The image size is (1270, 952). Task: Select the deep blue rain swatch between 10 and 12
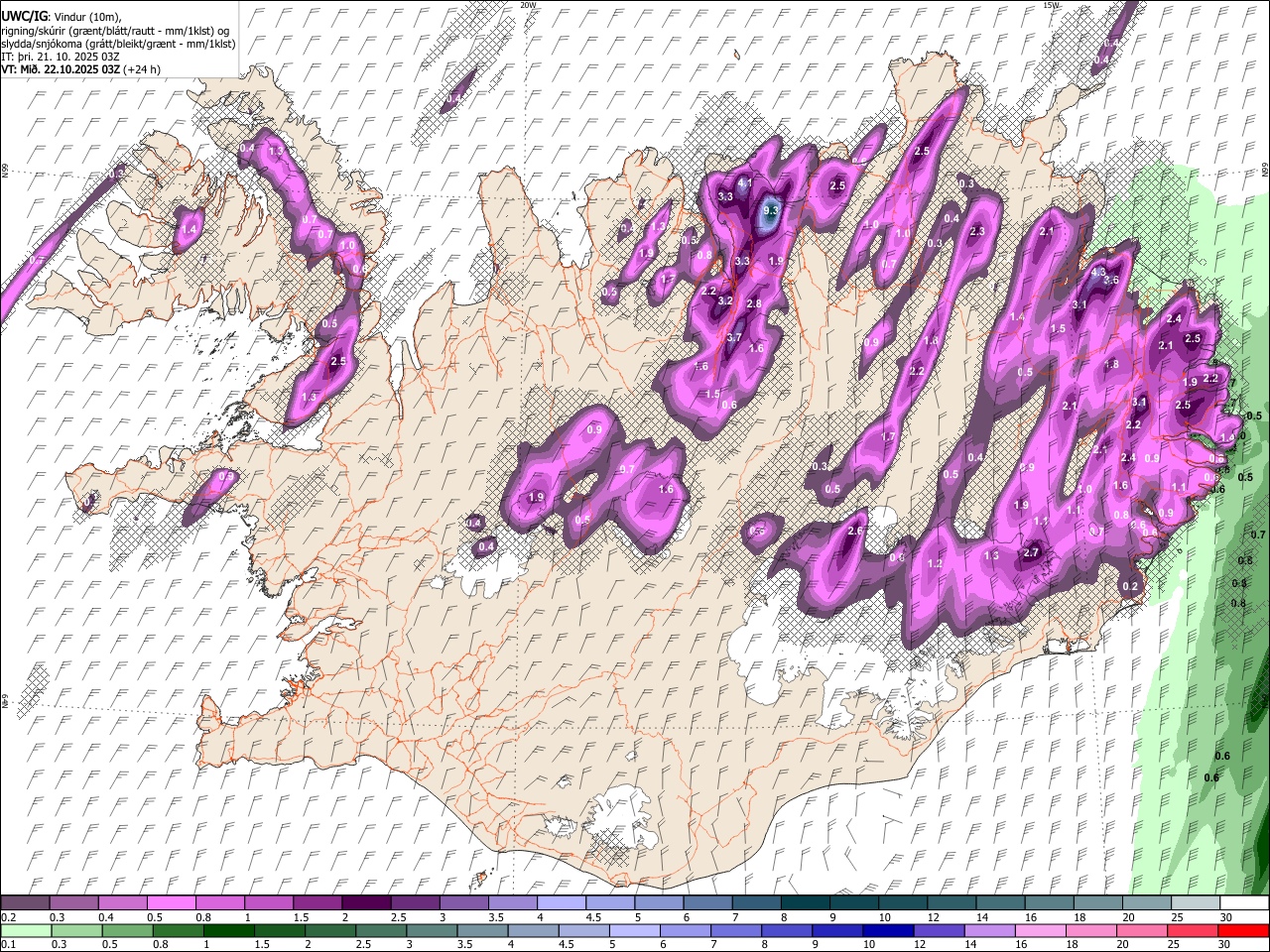(888, 930)
